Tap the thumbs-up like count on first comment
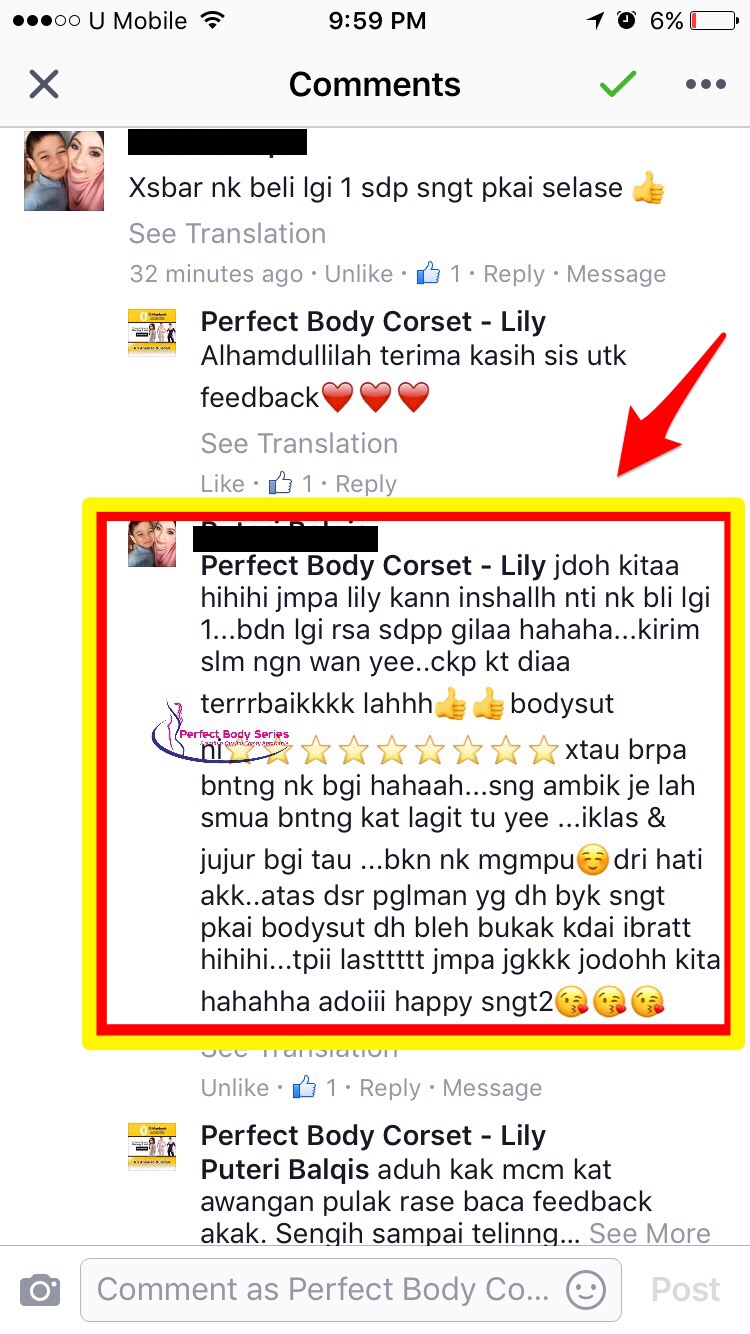 [439, 273]
